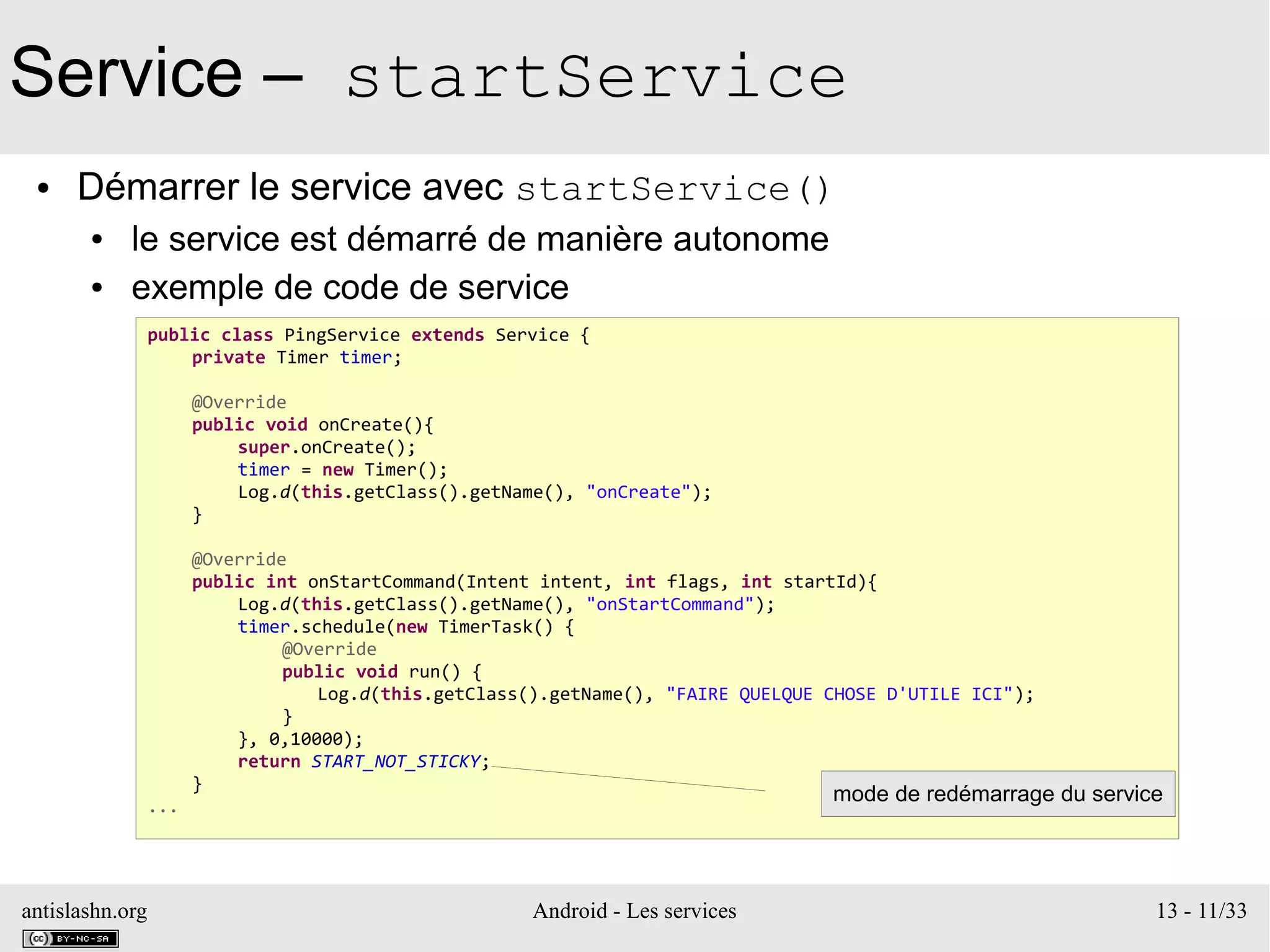Click the 'timer.schedule(new TimerTask() {' line
This screenshot has height=952, width=1270.
coord(406,626)
